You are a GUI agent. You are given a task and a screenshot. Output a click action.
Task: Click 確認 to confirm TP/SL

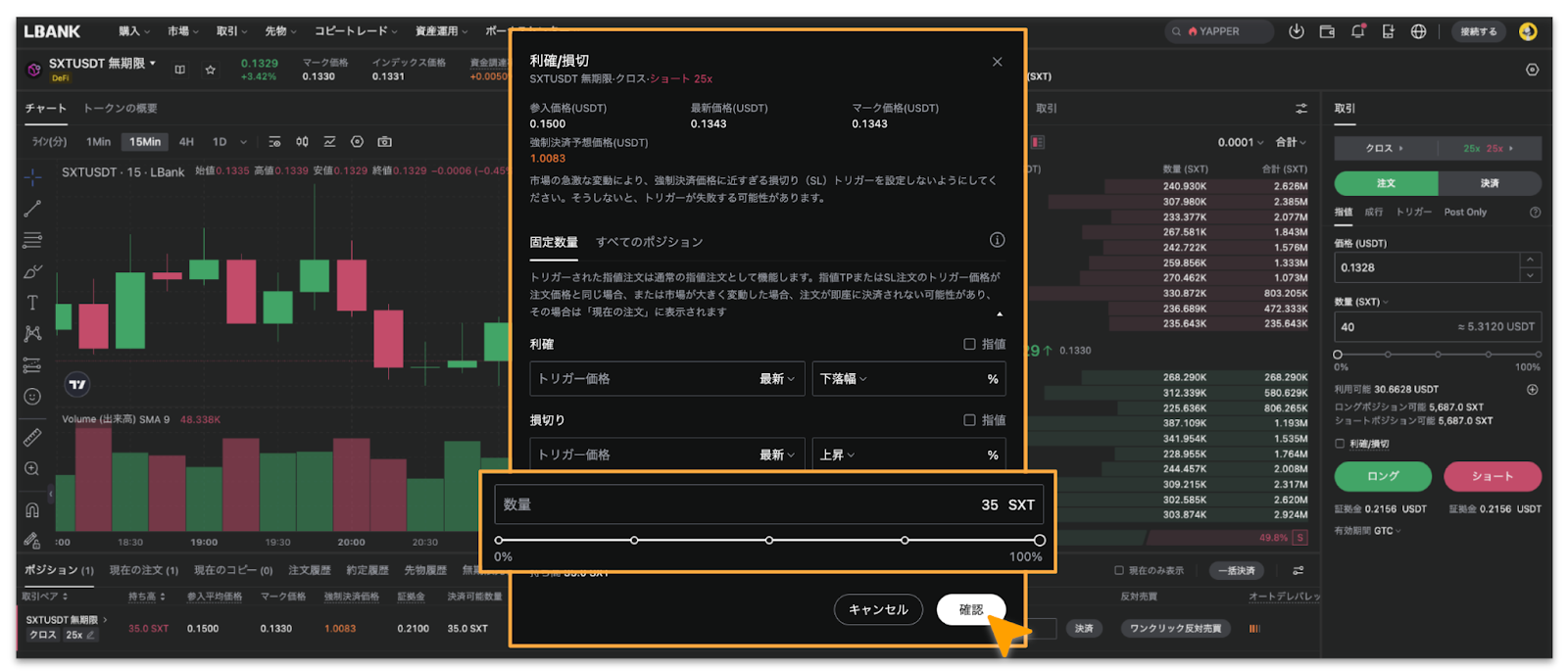click(970, 609)
